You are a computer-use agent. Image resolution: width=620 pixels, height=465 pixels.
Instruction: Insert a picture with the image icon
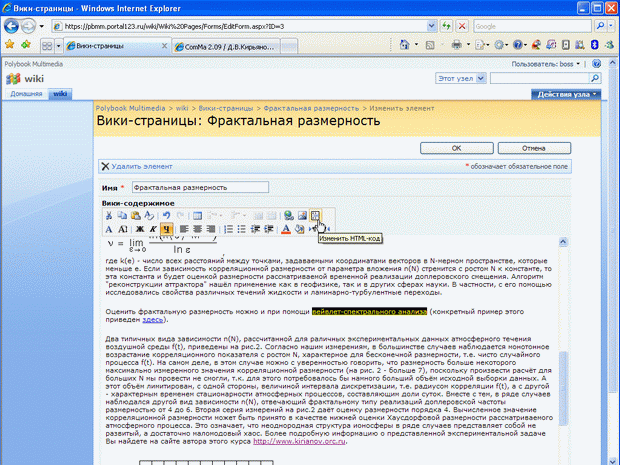pos(302,215)
